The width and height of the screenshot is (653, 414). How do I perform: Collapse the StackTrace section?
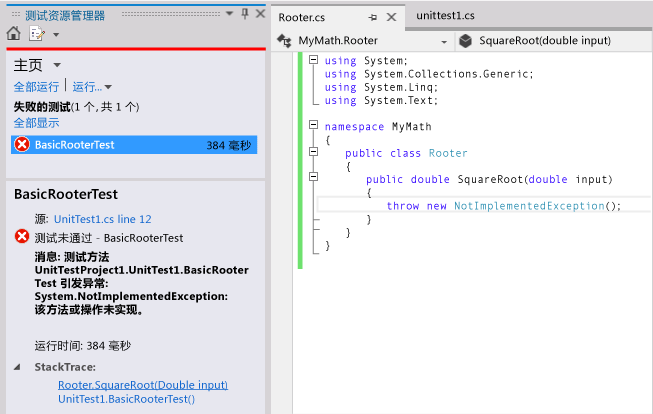click(x=17, y=367)
